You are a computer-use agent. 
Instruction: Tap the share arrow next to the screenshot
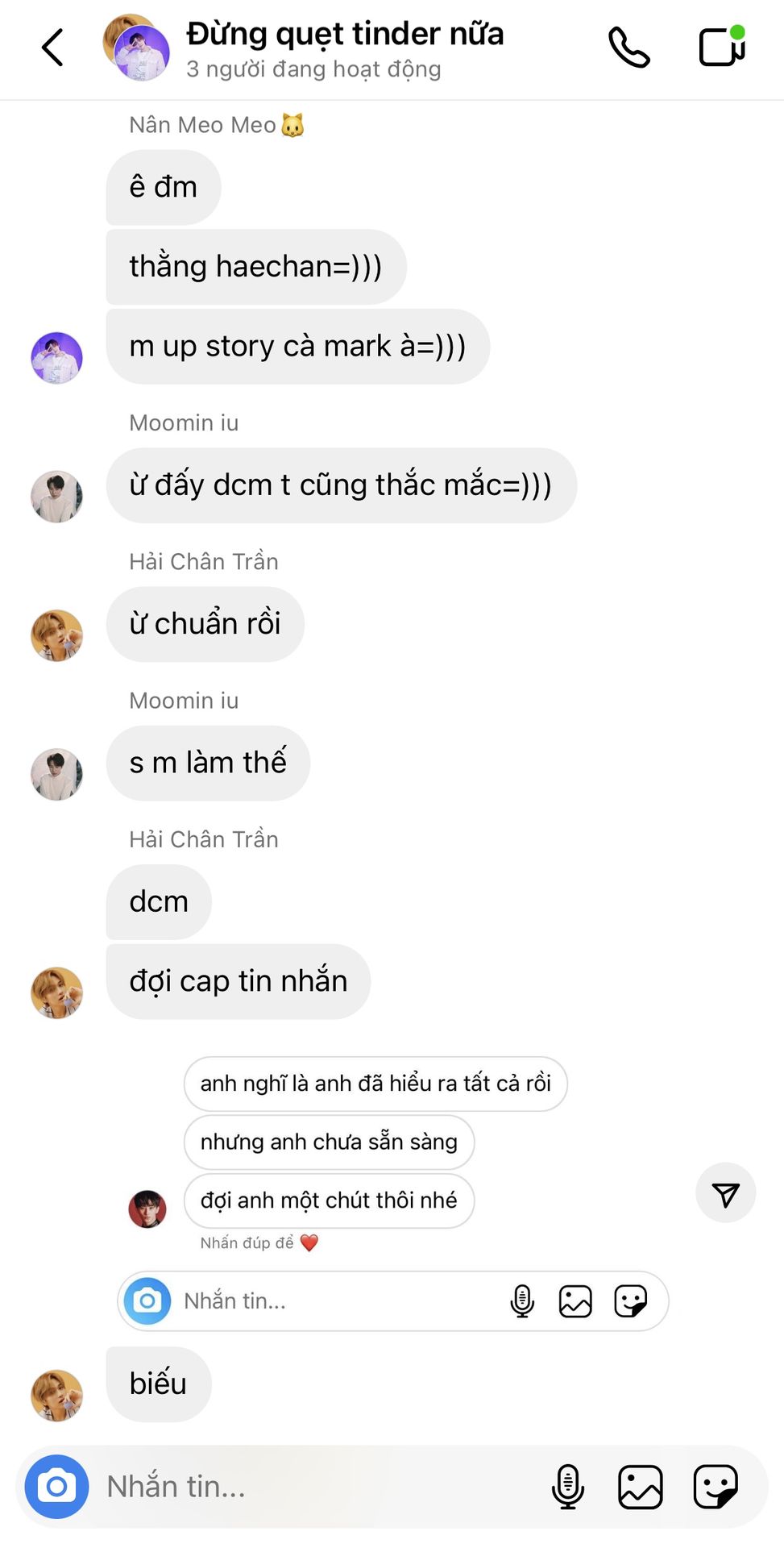(x=726, y=1193)
